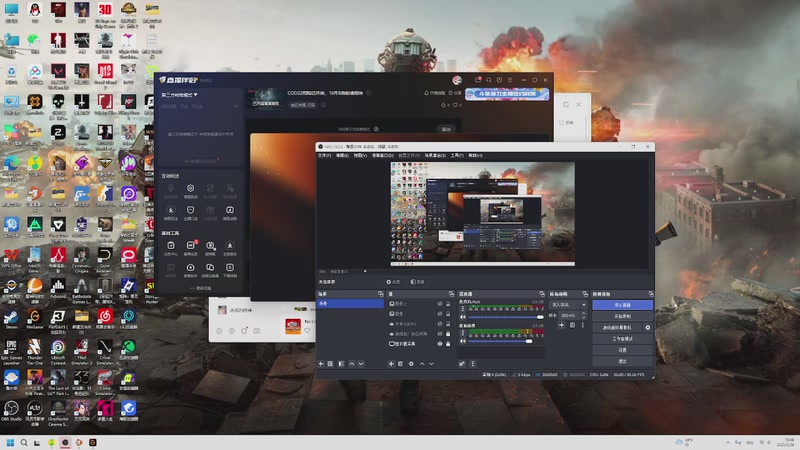Remove selected scene with Scenes trash icon
Image resolution: width=800 pixels, height=450 pixels.
[330, 364]
